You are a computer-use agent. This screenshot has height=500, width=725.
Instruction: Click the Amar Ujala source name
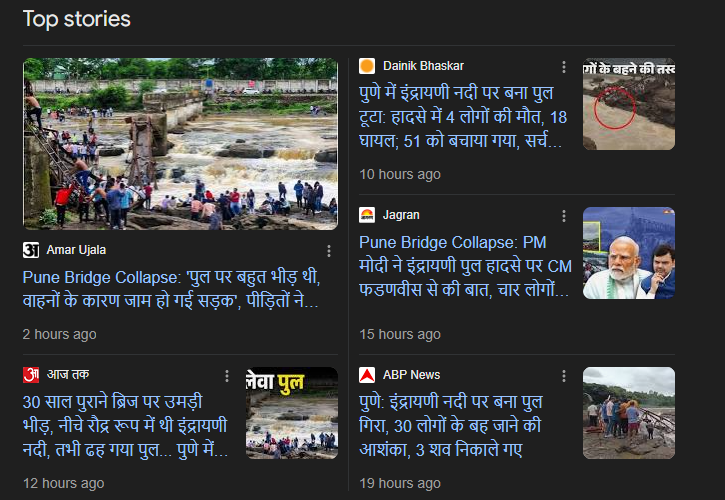tap(76, 250)
